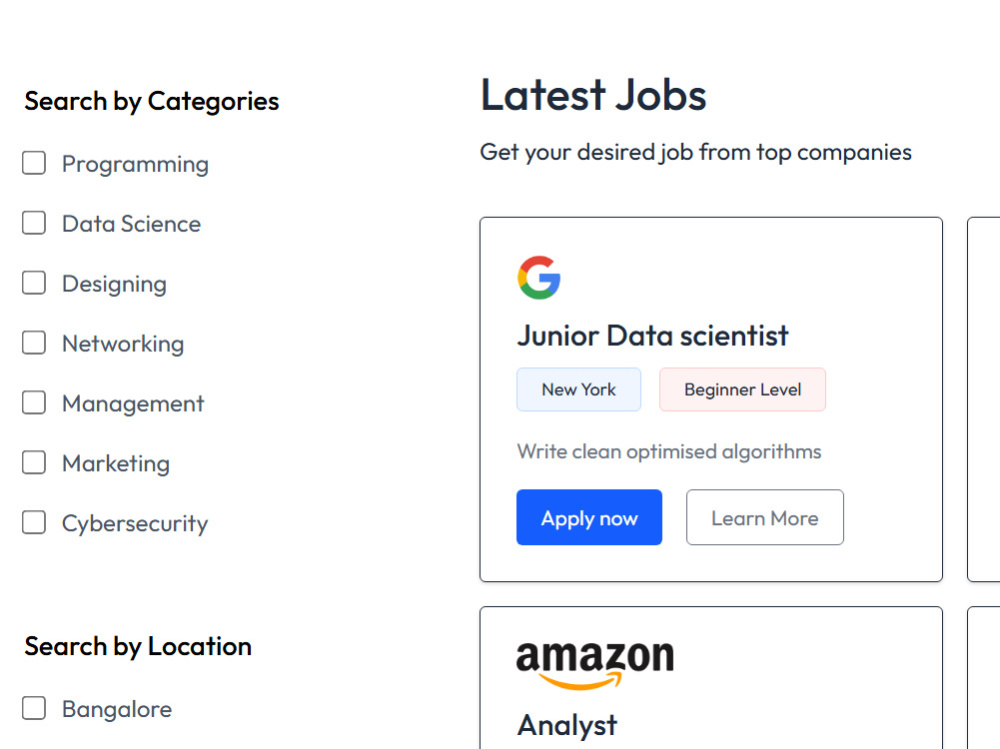
Task: Click the Amazon logo
Action: [x=595, y=664]
